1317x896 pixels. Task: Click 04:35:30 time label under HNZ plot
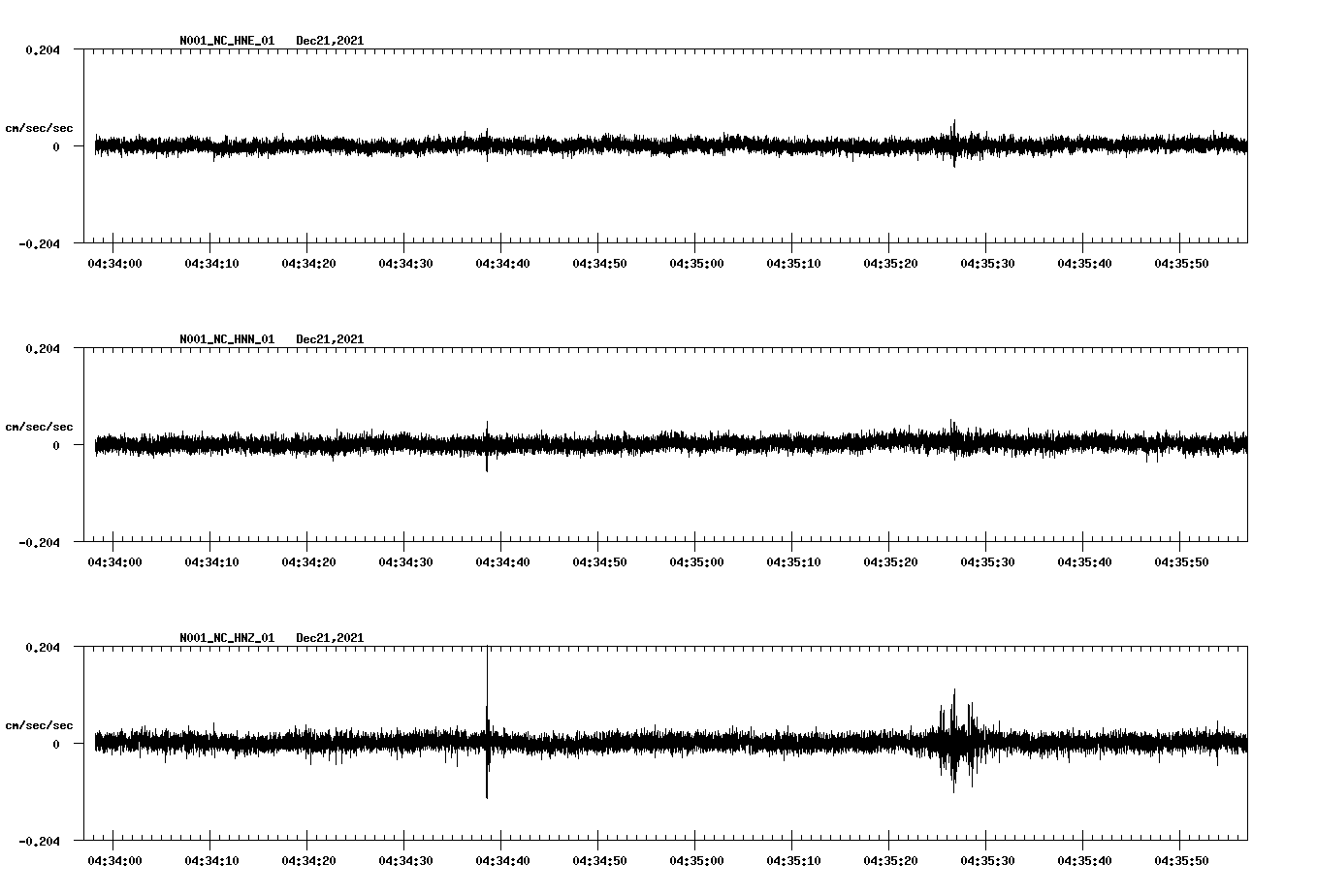tap(987, 860)
